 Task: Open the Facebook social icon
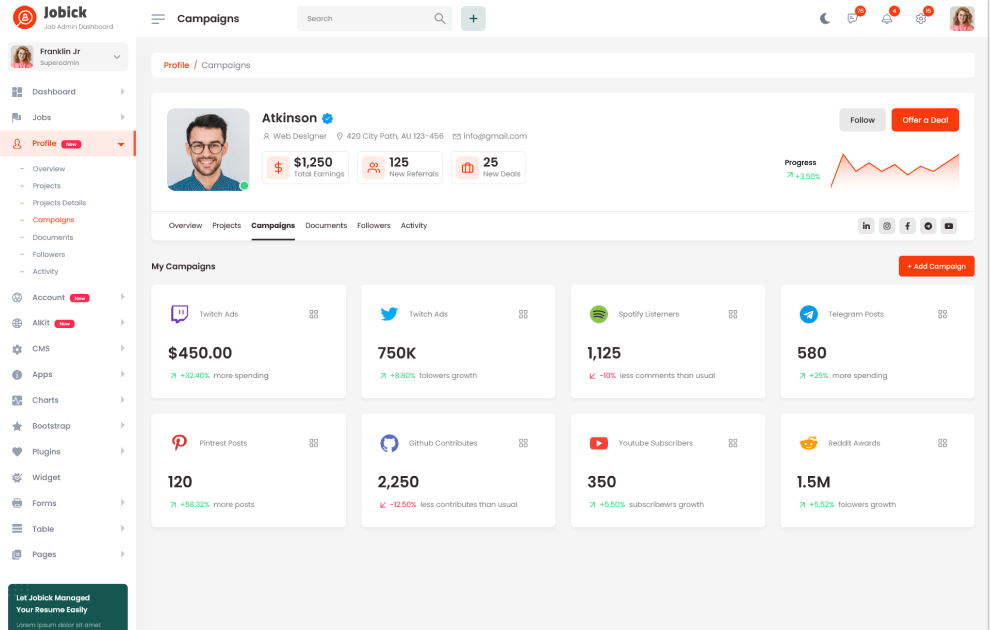click(x=907, y=226)
